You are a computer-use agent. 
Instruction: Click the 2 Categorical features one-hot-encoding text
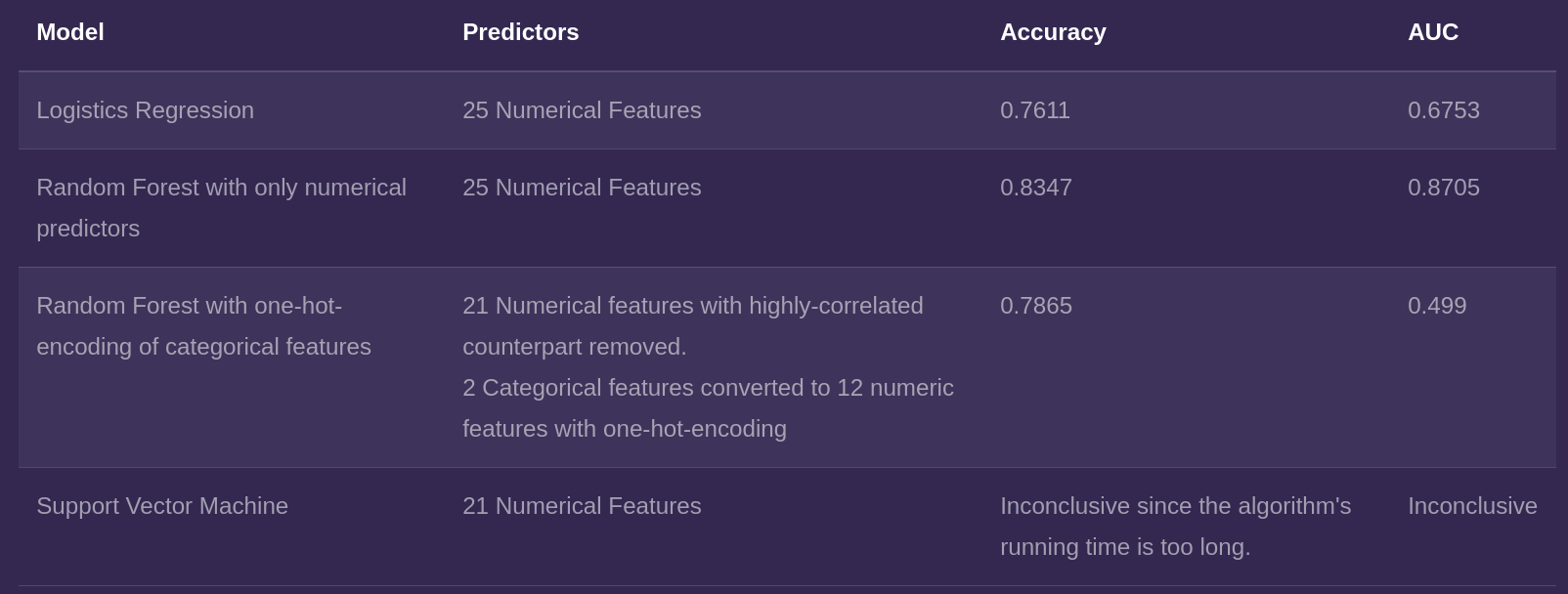(709, 408)
